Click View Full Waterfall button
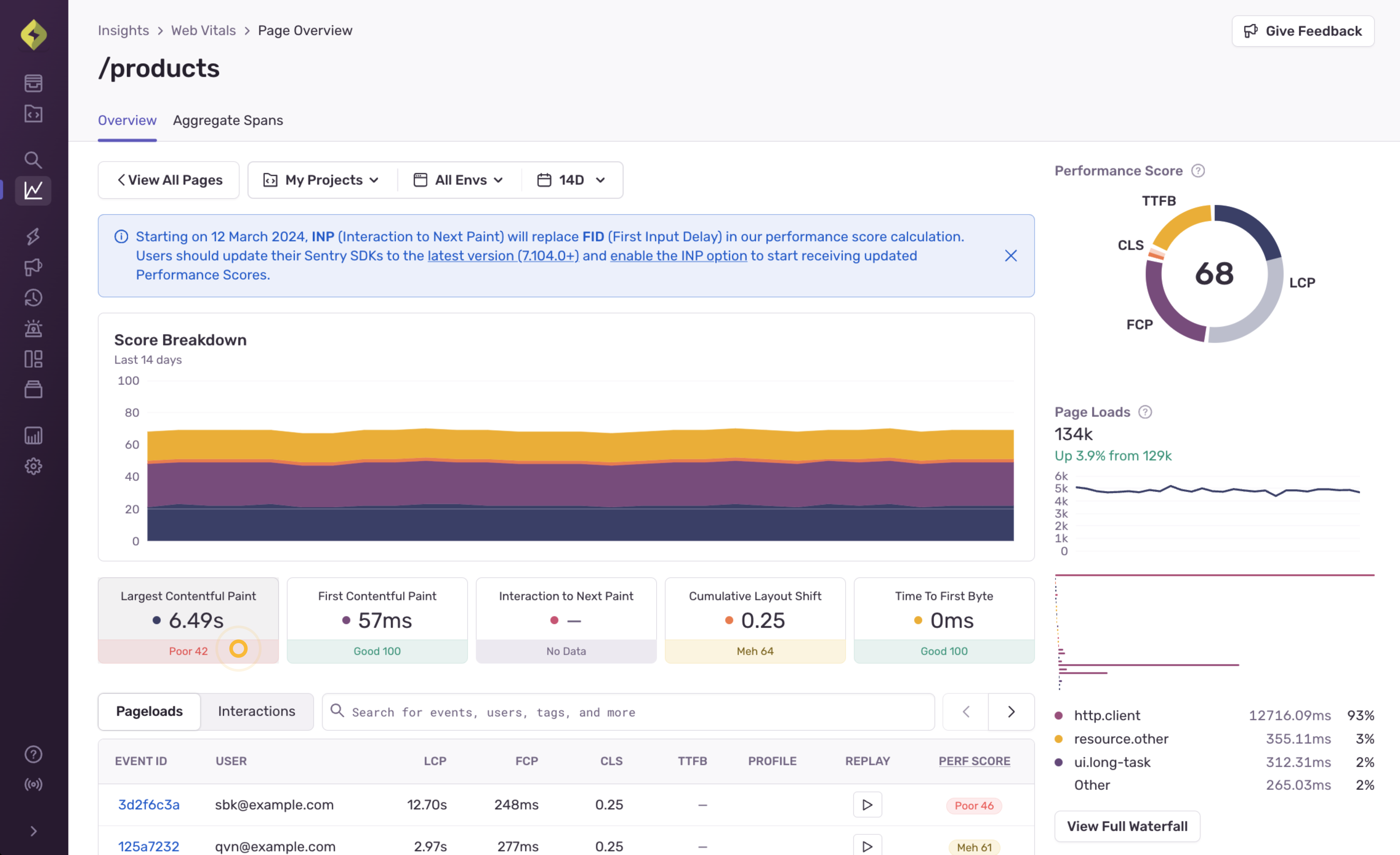This screenshot has height=855, width=1400. pyautogui.click(x=1127, y=826)
